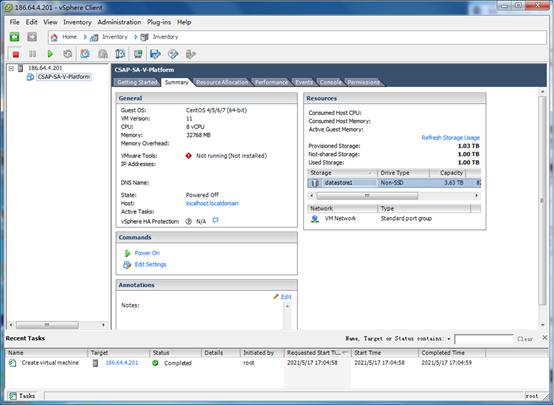Image resolution: width=554 pixels, height=405 pixels.
Task: Open the Plug-ins menu
Action: tap(159, 22)
